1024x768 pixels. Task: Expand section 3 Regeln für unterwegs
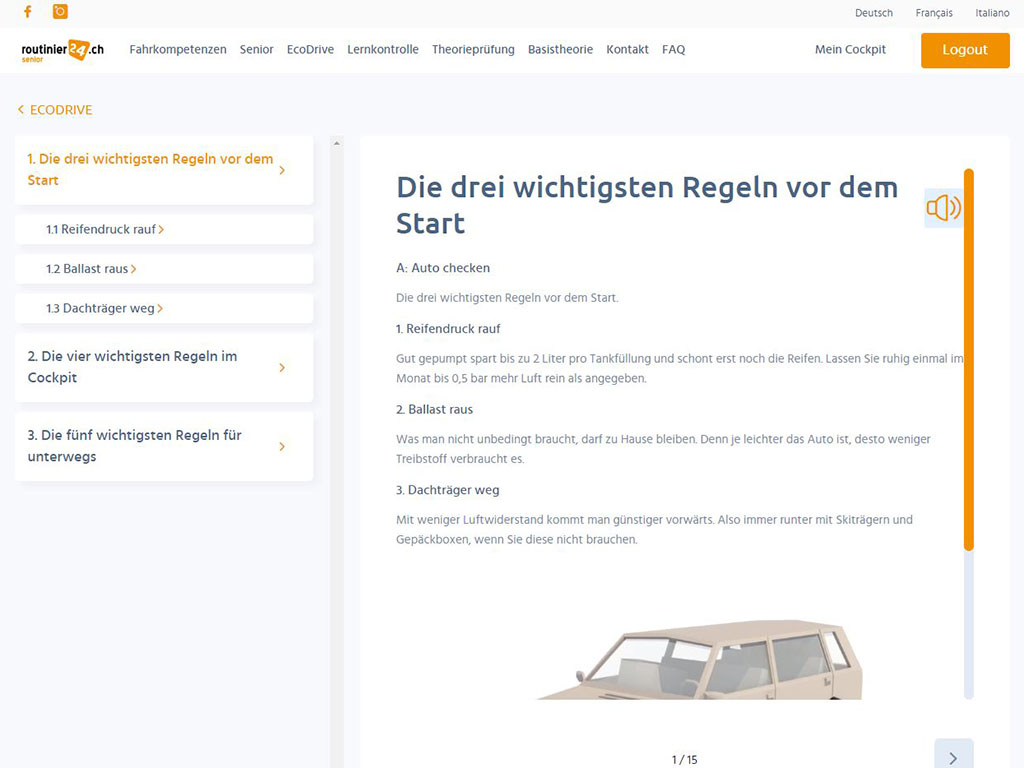coord(163,446)
